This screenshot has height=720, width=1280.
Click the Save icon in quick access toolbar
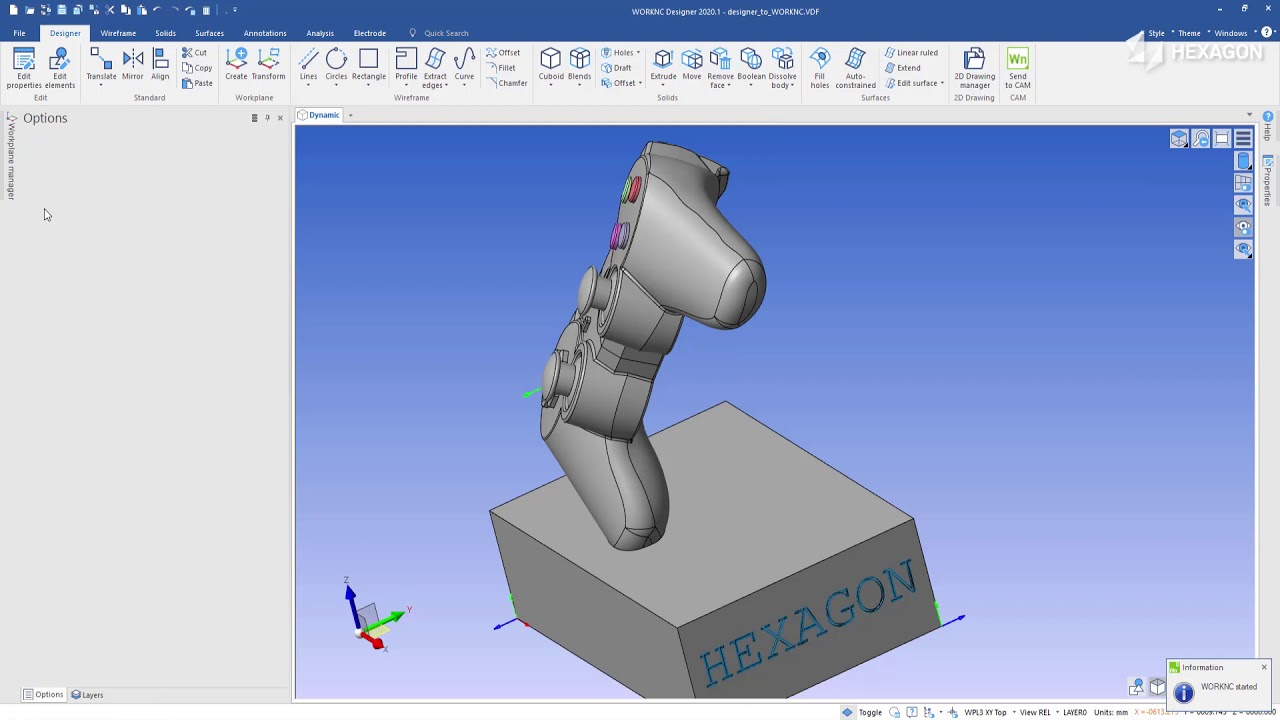coord(62,10)
